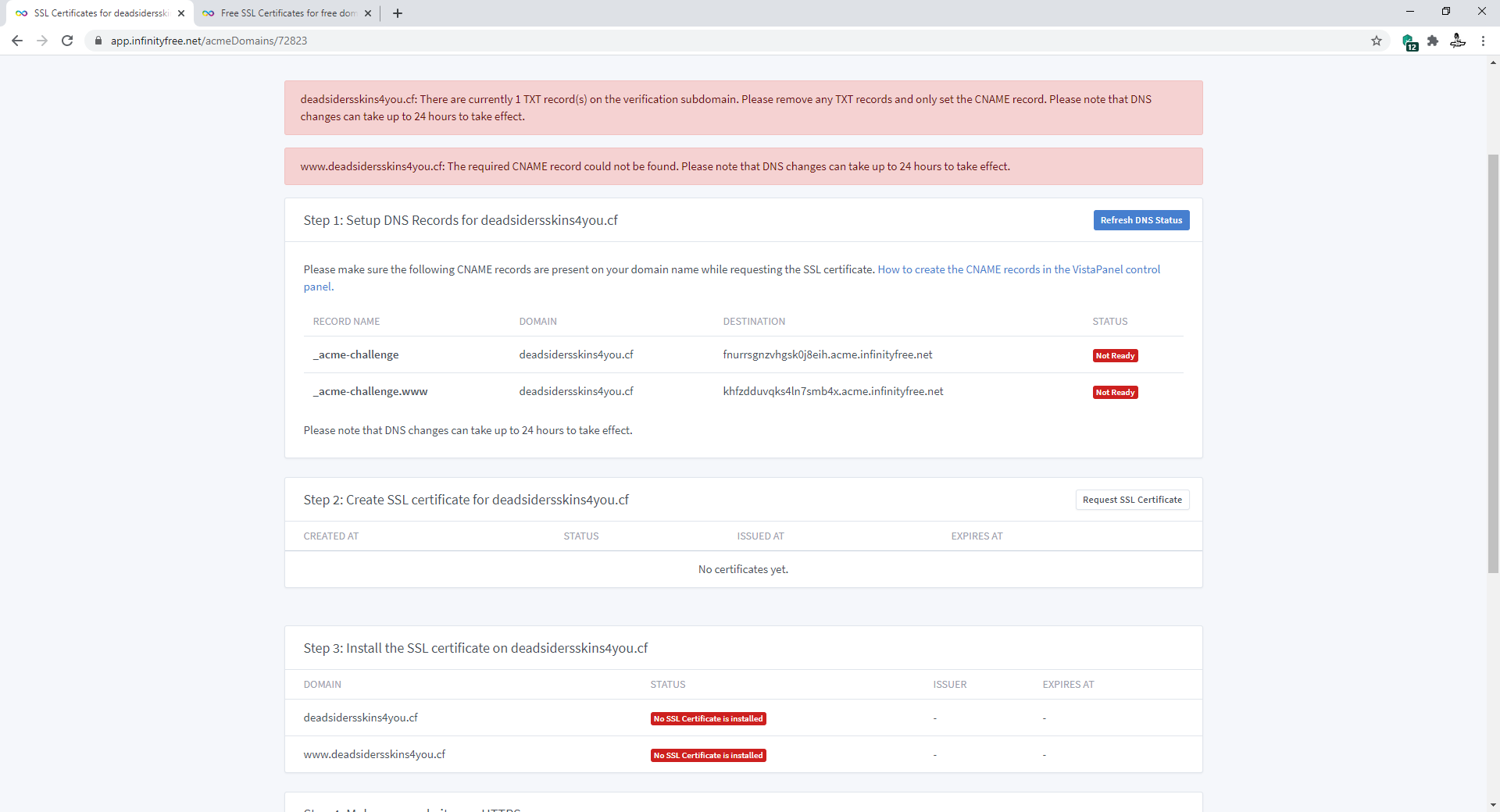
Task: Click the browser forward arrow
Action: (x=42, y=41)
